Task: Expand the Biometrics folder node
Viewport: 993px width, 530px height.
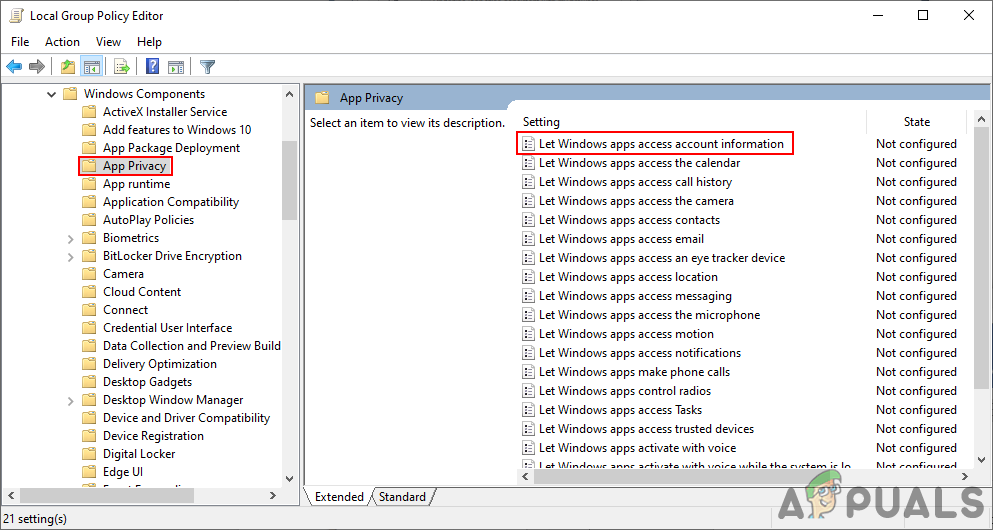Action: (70, 238)
